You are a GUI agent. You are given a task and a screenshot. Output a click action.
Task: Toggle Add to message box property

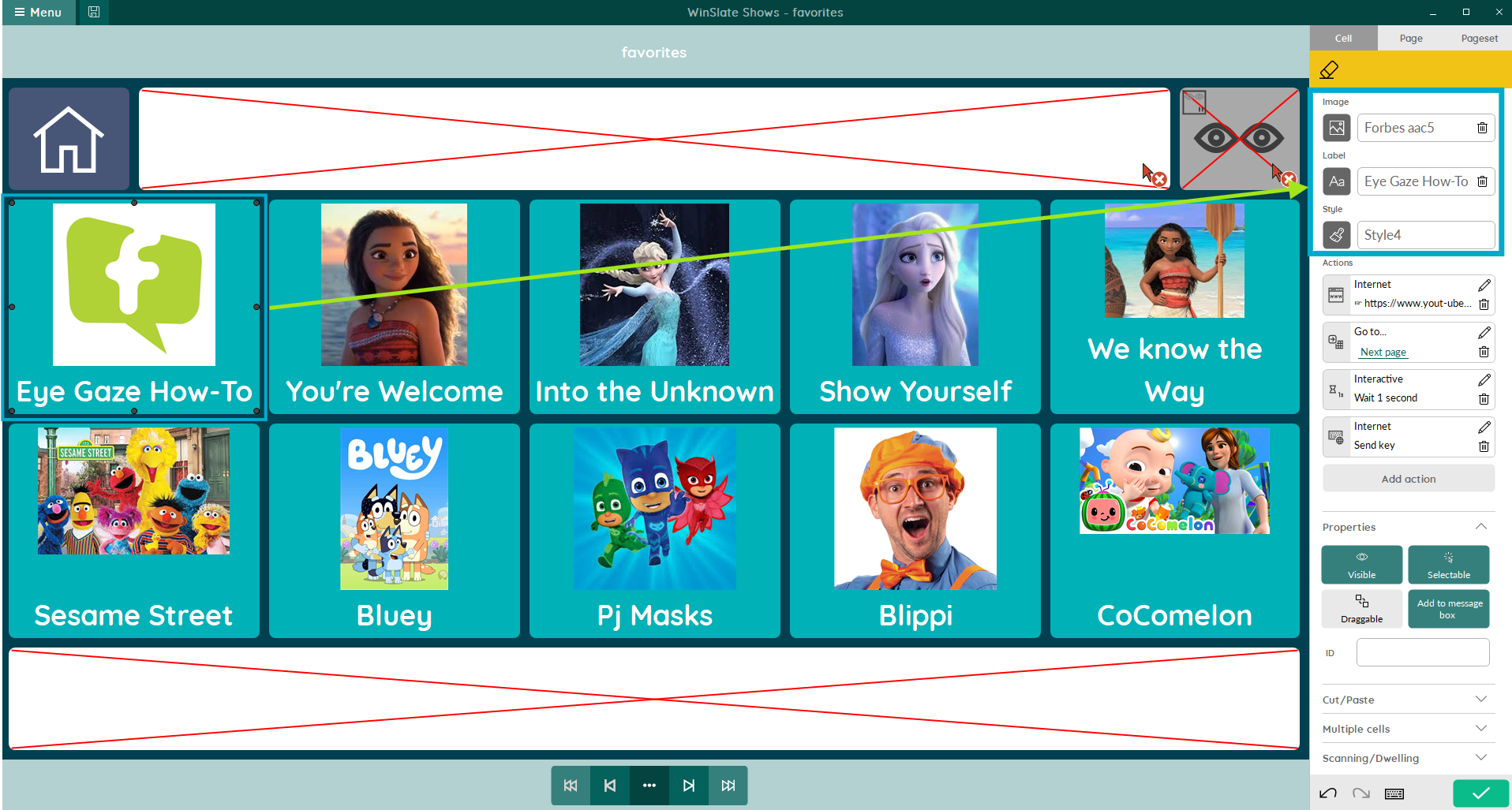pos(1449,609)
